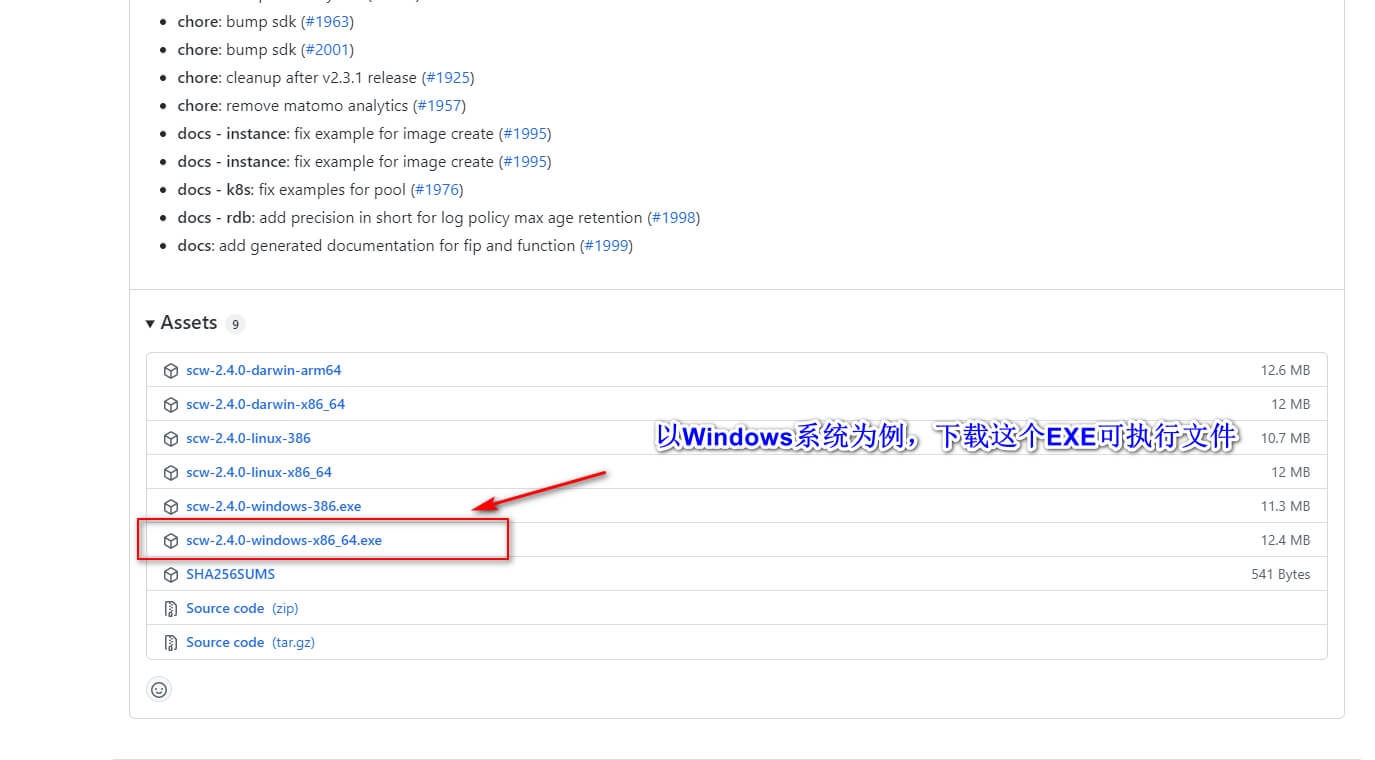1375x760 pixels.
Task: Click the Assets count badge 9
Action: point(234,324)
